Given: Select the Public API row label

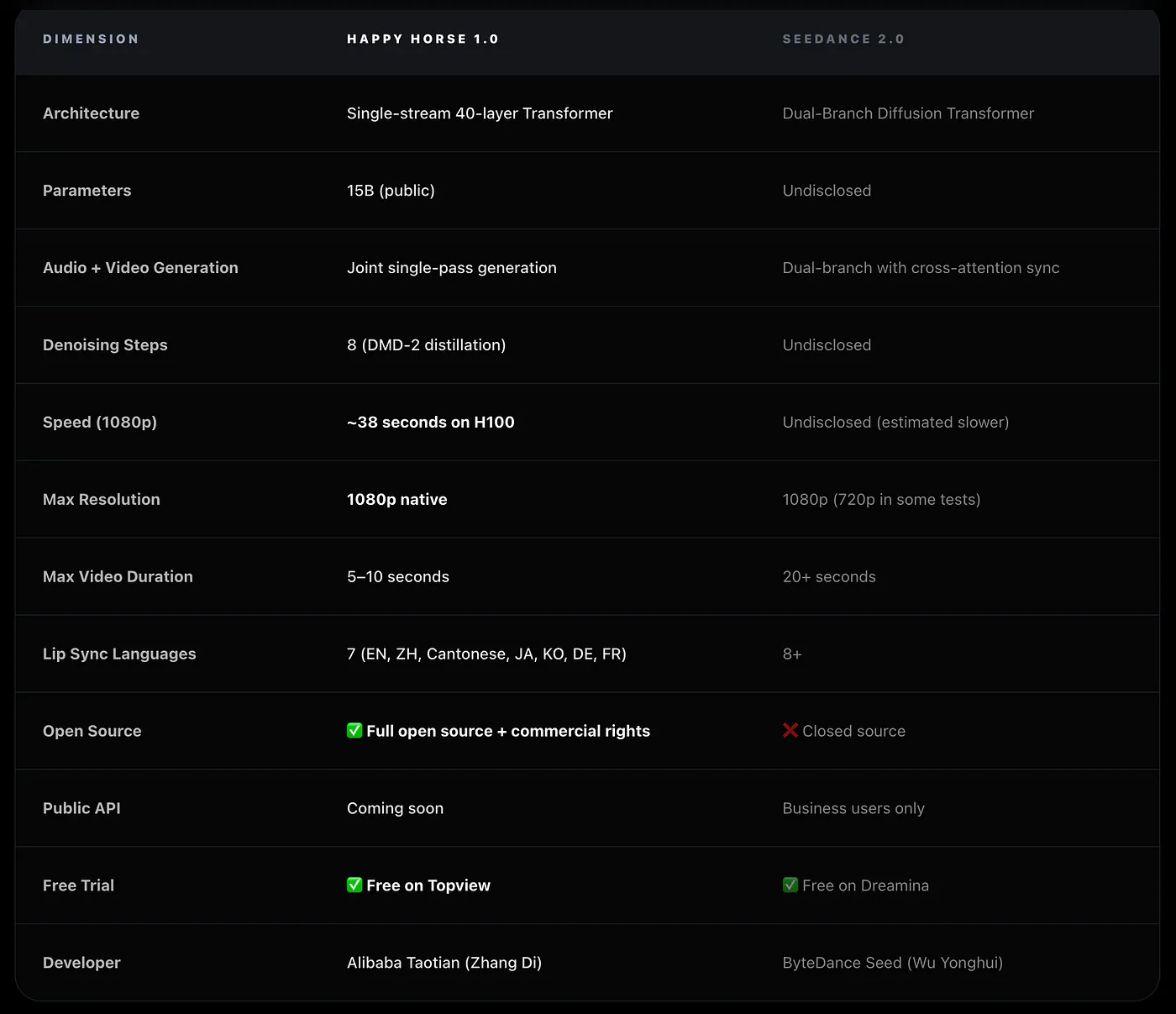Looking at the screenshot, I should 81,808.
